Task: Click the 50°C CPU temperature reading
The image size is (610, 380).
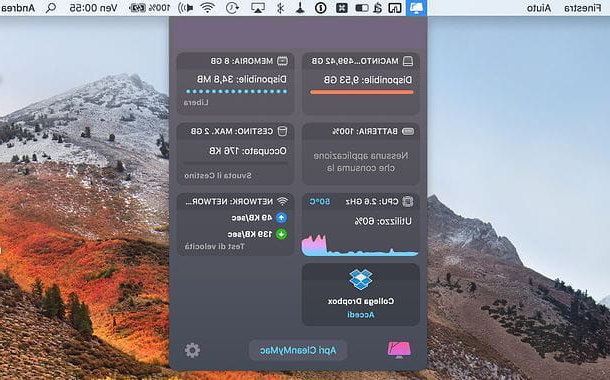Action: point(320,201)
